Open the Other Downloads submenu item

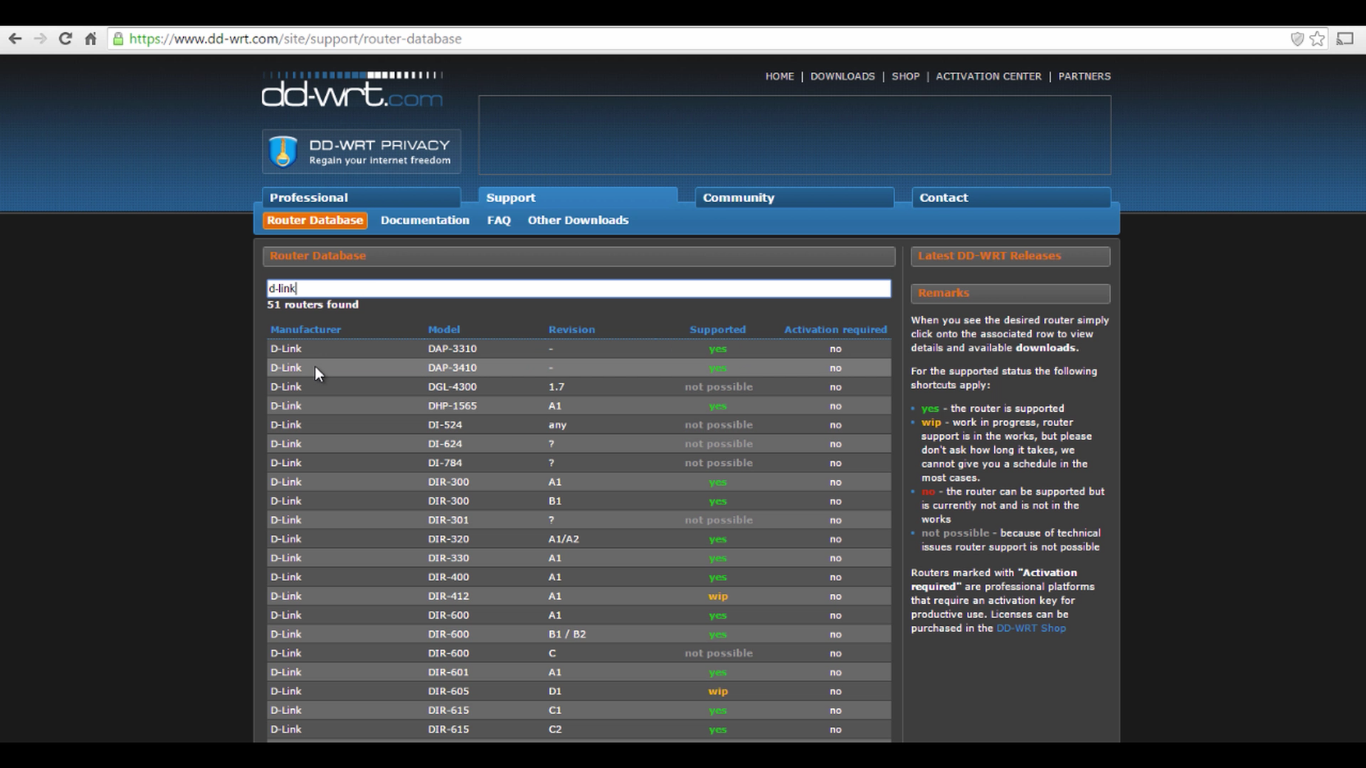pos(578,220)
